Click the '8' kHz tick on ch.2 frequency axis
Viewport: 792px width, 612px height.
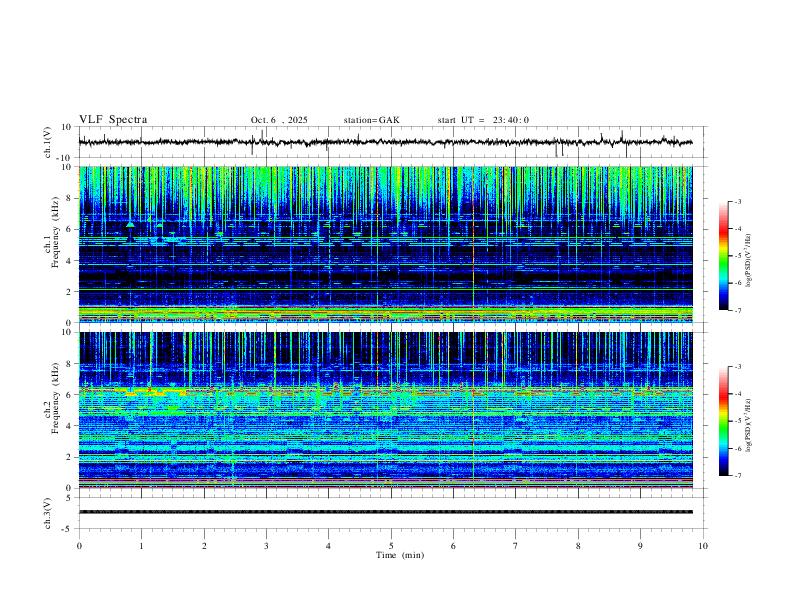[70, 364]
